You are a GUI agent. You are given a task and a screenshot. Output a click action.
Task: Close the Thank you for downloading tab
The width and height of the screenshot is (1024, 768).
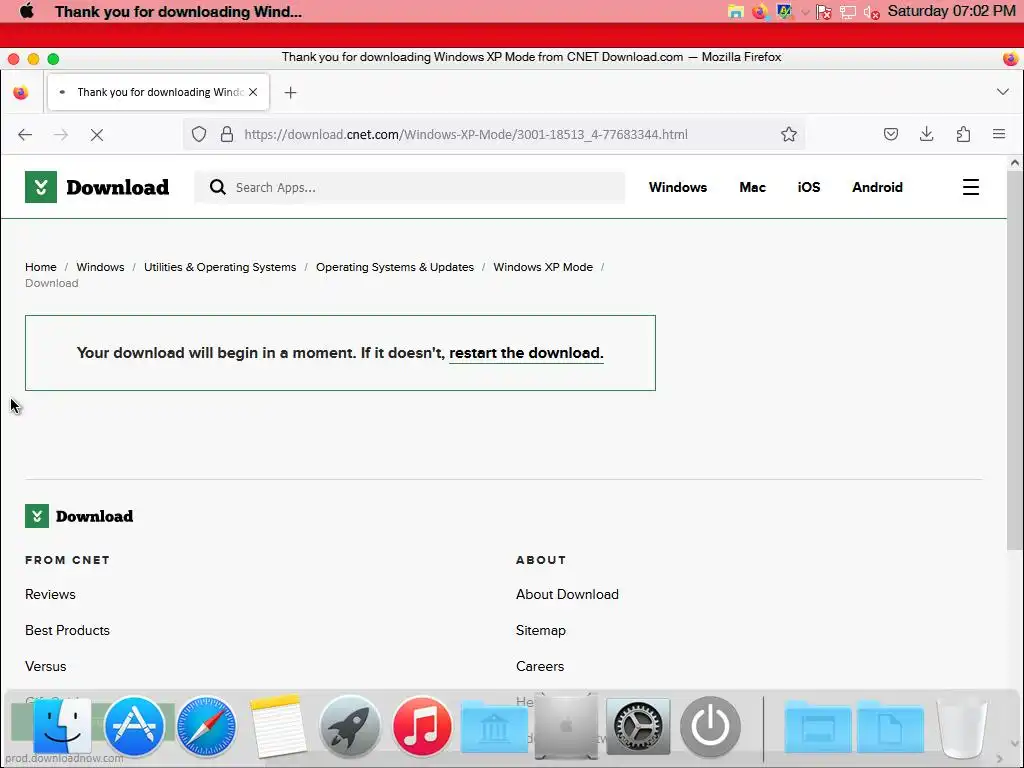pos(253,92)
